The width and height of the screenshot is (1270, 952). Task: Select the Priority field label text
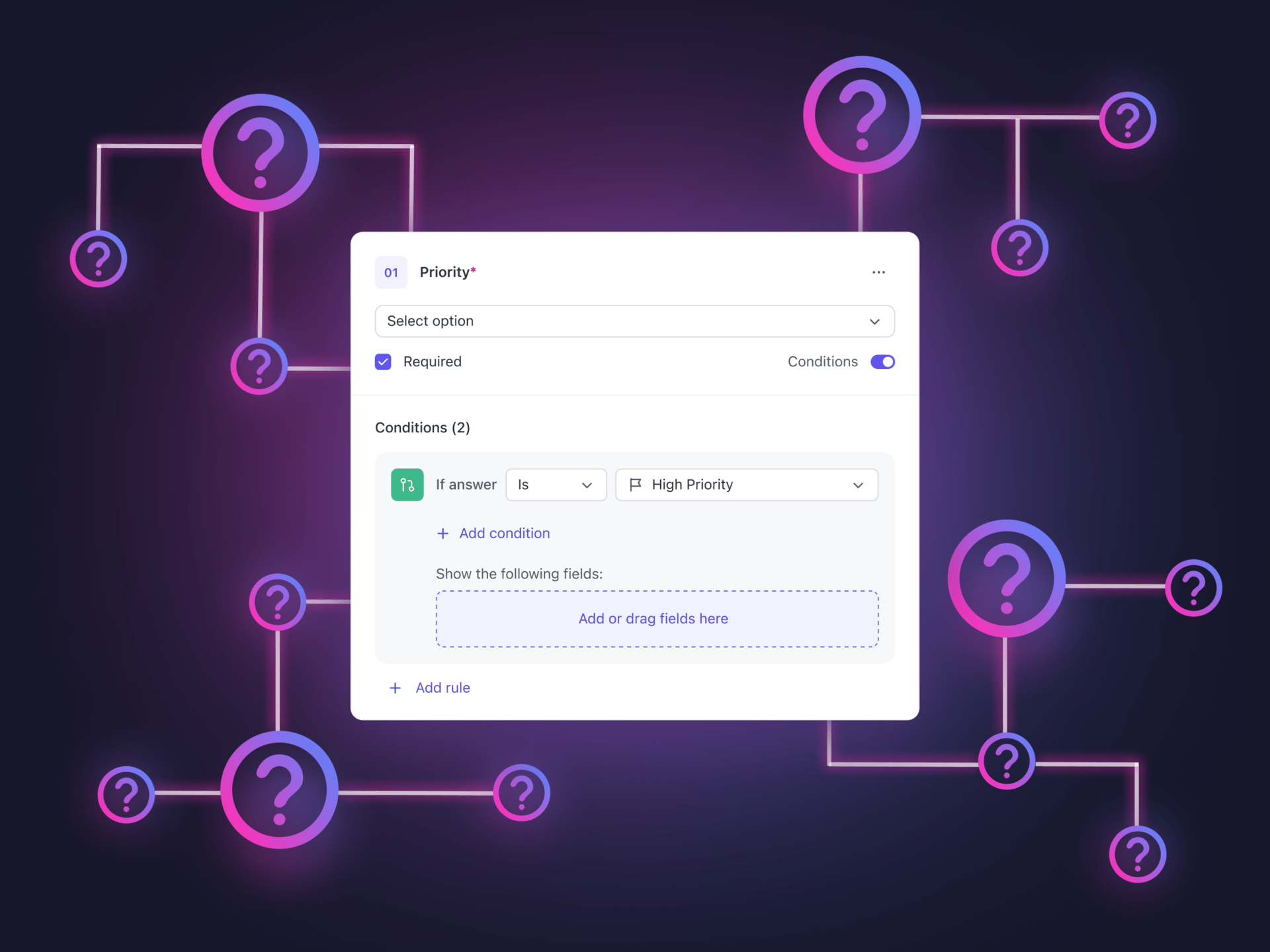(448, 271)
